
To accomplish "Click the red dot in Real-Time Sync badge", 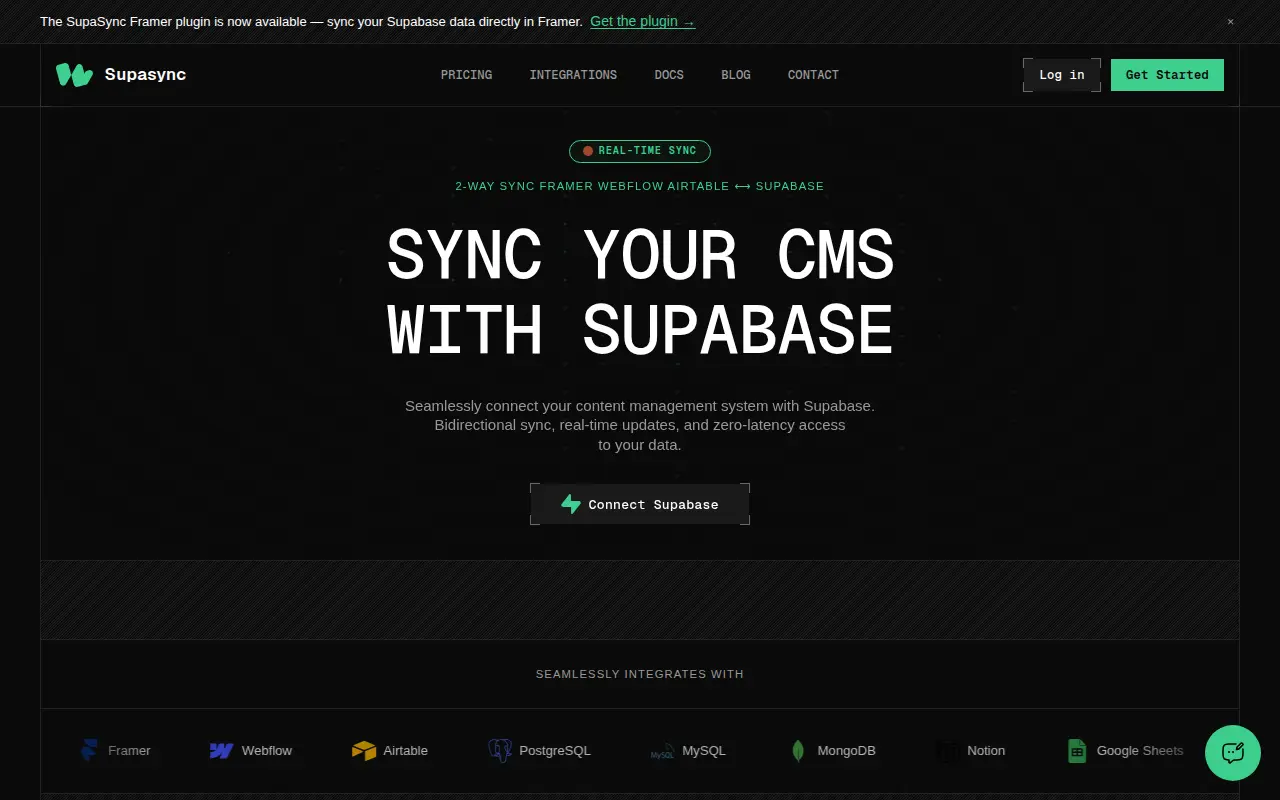I will pyautogui.click(x=588, y=151).
